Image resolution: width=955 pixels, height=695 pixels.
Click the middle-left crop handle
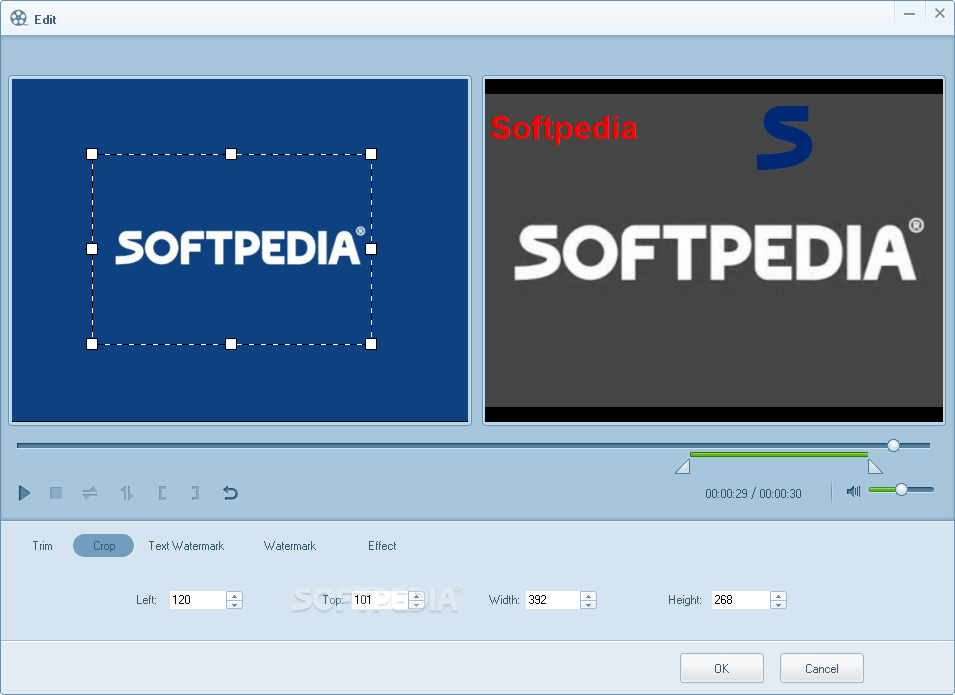(x=92, y=249)
